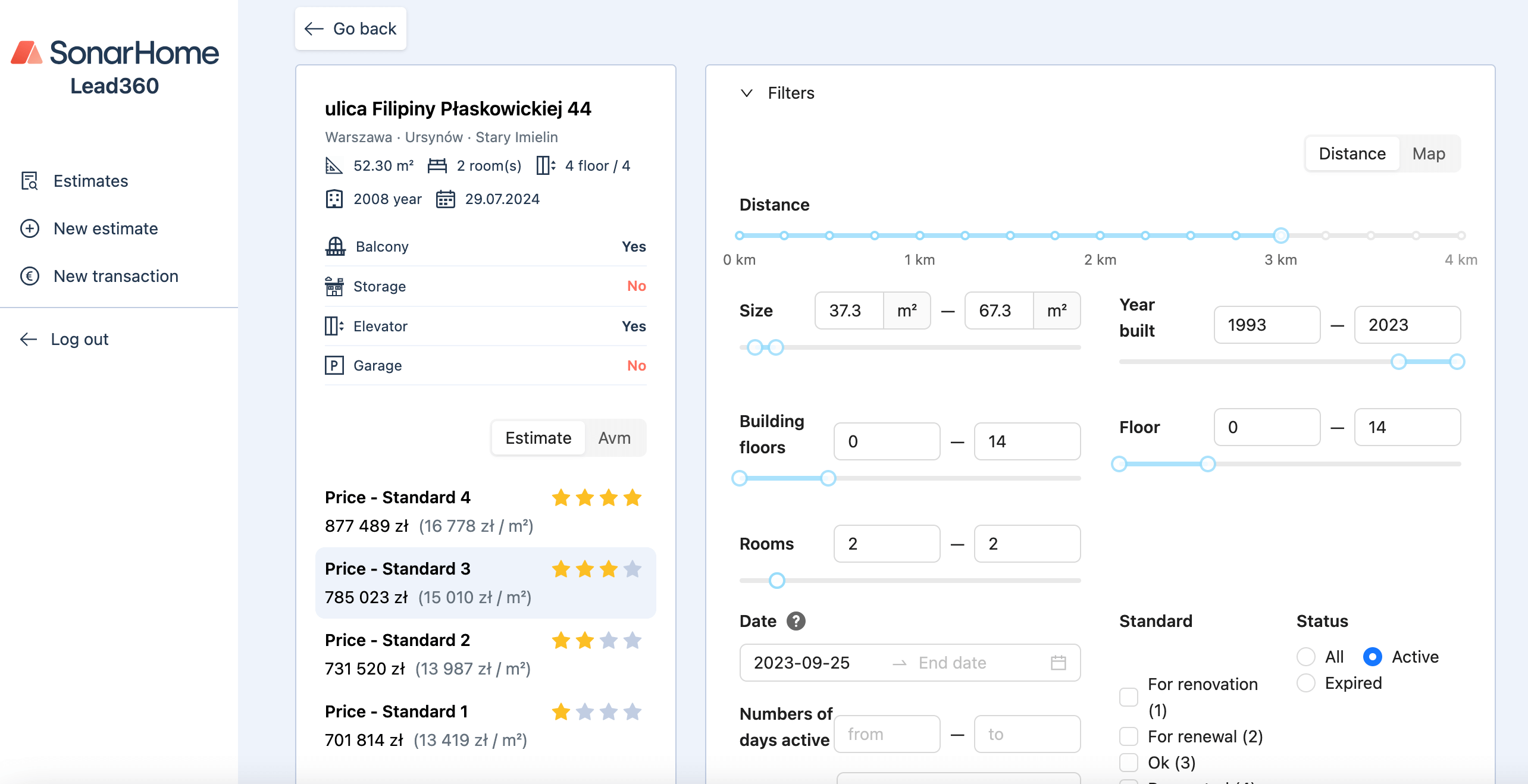Check the For renewal (2) checkbox
The height and width of the screenshot is (784, 1528).
tap(1128, 736)
